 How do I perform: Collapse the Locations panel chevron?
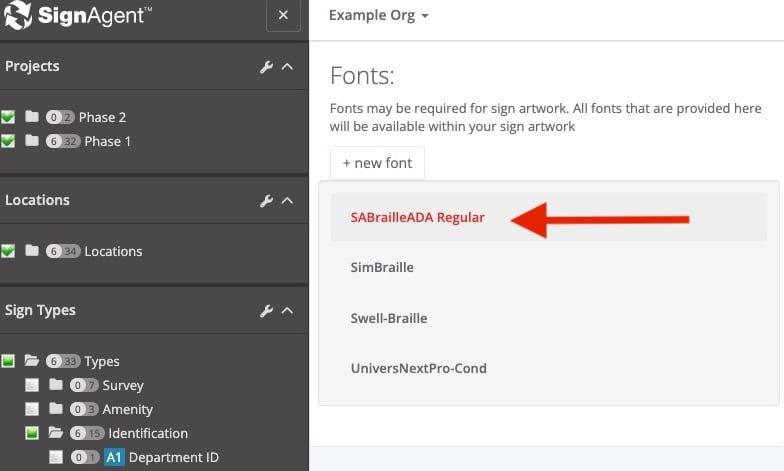click(287, 201)
